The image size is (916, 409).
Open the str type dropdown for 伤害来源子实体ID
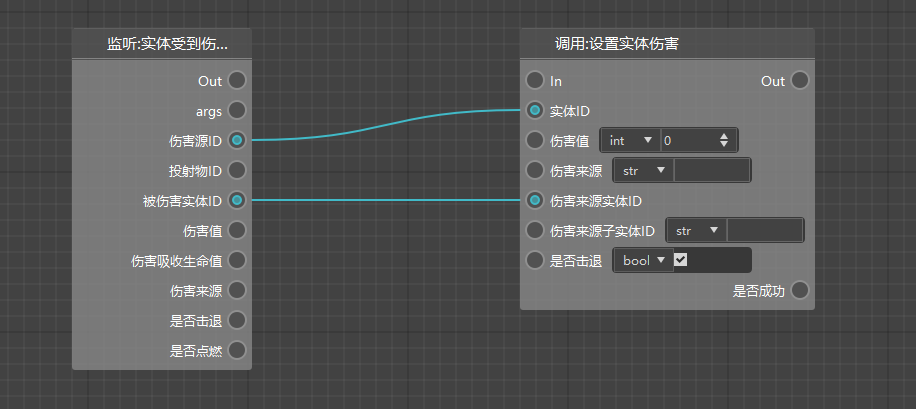pyautogui.click(x=697, y=231)
